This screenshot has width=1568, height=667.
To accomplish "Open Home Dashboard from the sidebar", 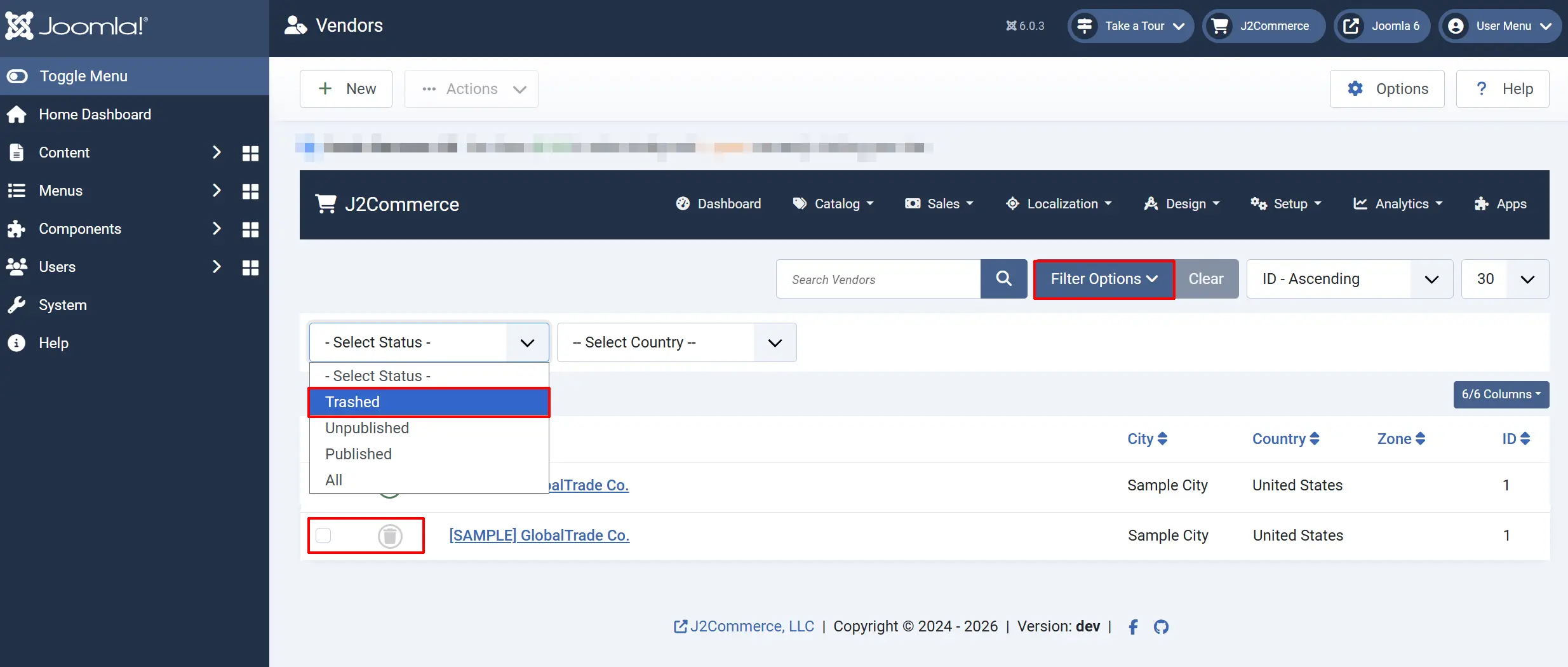I will tap(95, 114).
